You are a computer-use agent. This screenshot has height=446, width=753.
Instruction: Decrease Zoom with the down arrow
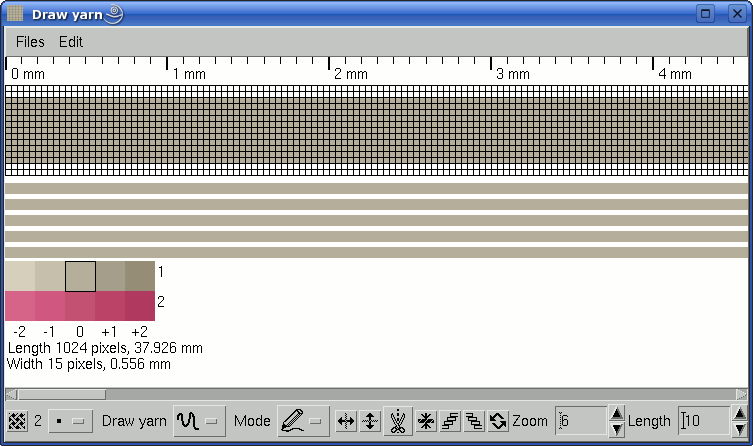click(617, 429)
